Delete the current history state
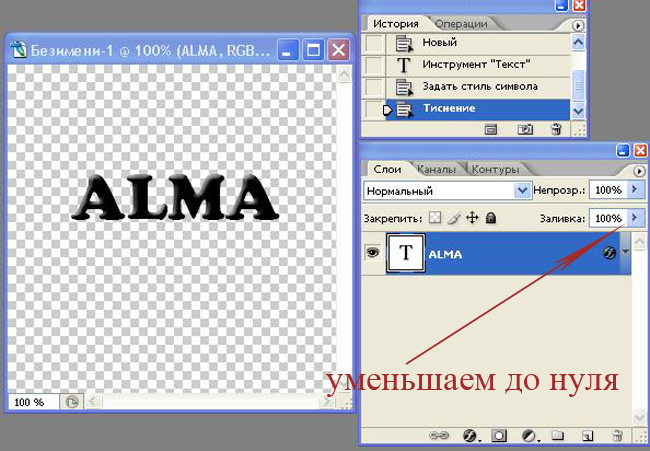The height and width of the screenshot is (451, 650). coord(556,129)
